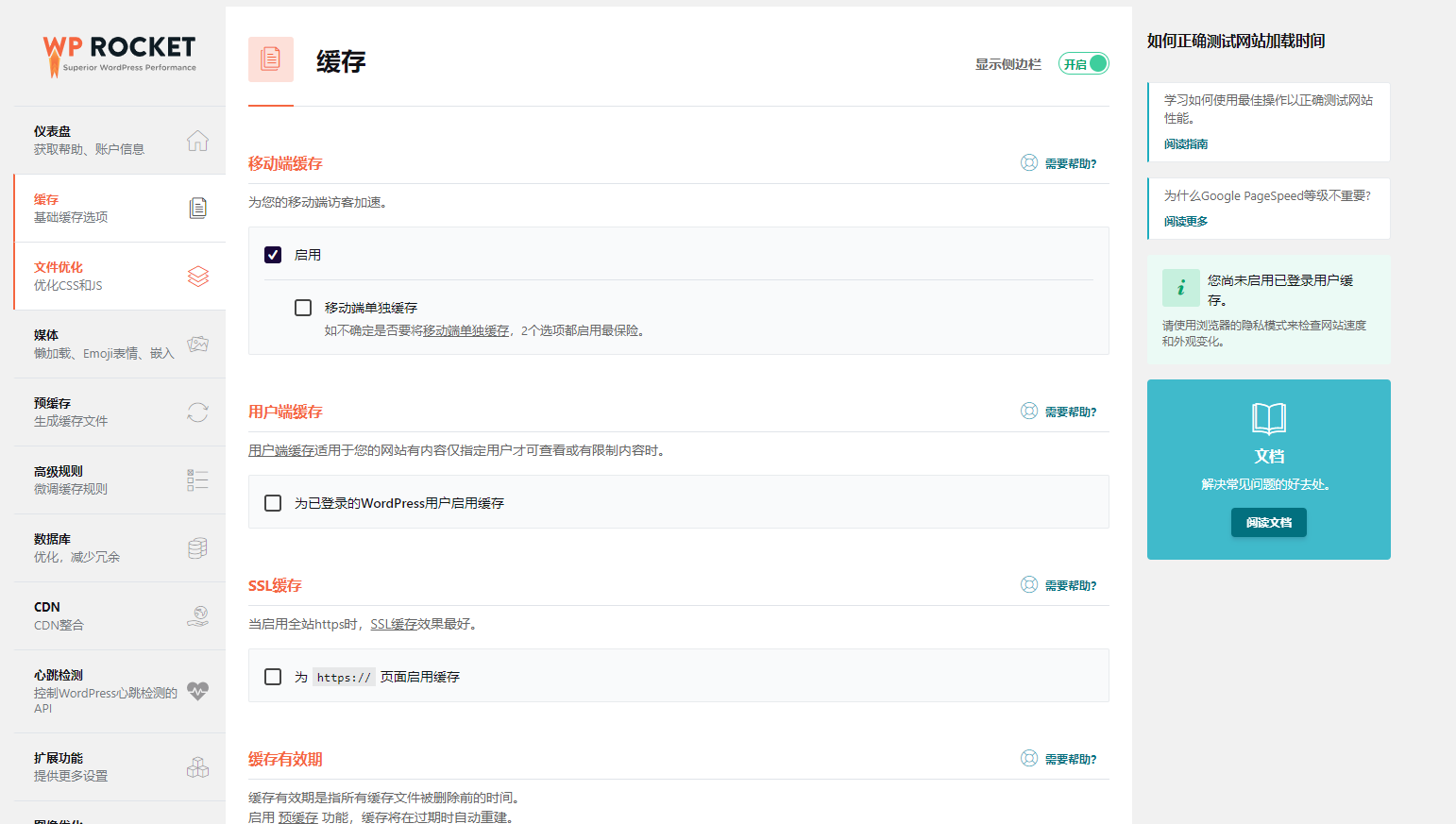This screenshot has height=824, width=1456.
Task: Open the dashboard home icon for 仪表盘
Action: pos(197,140)
